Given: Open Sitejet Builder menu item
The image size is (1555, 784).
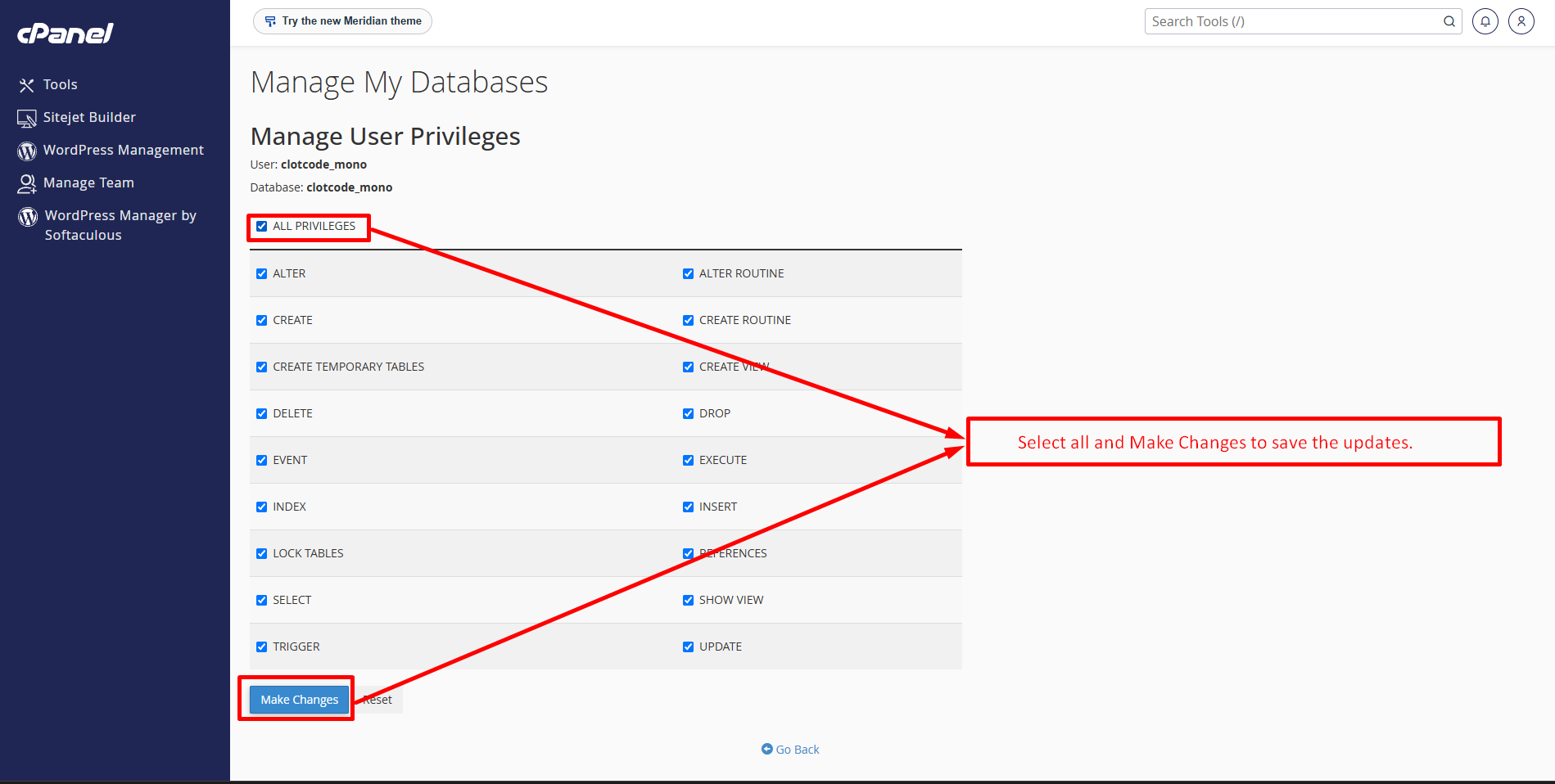Looking at the screenshot, I should (x=89, y=117).
